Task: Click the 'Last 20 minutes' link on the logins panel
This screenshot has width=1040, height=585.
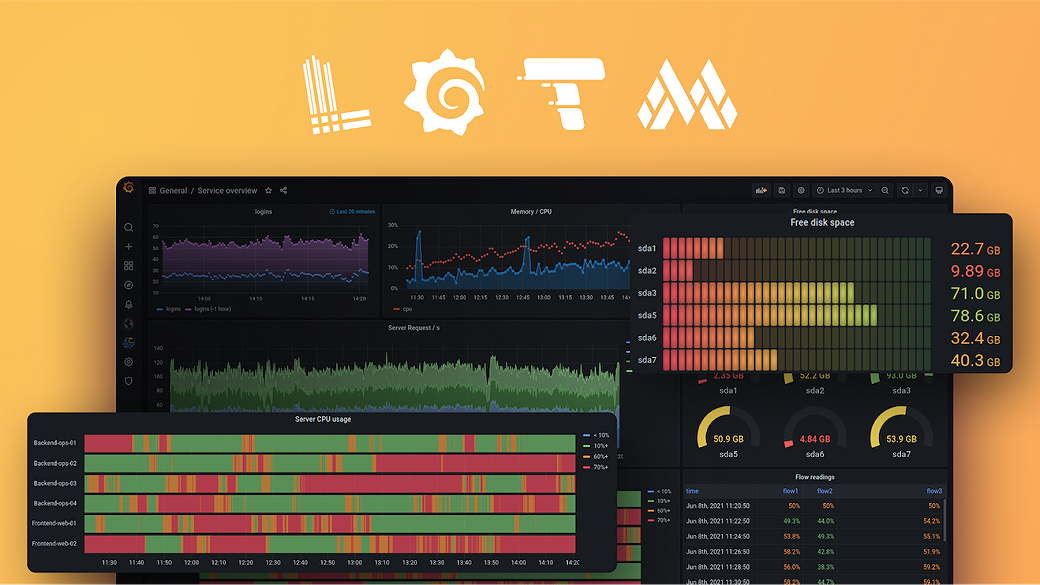Action: (x=351, y=211)
